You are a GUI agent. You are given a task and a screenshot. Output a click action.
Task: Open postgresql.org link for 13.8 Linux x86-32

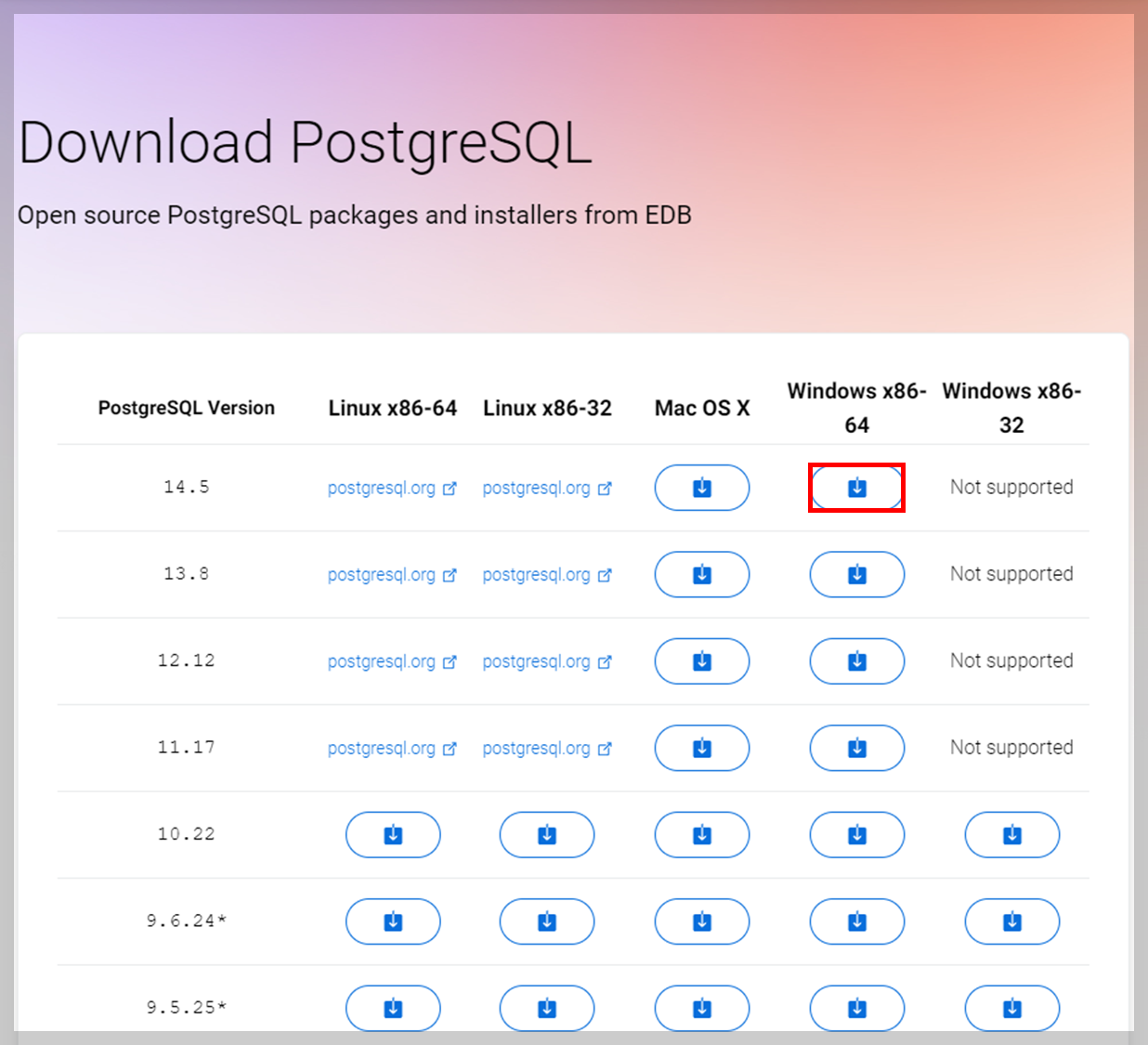click(x=547, y=574)
